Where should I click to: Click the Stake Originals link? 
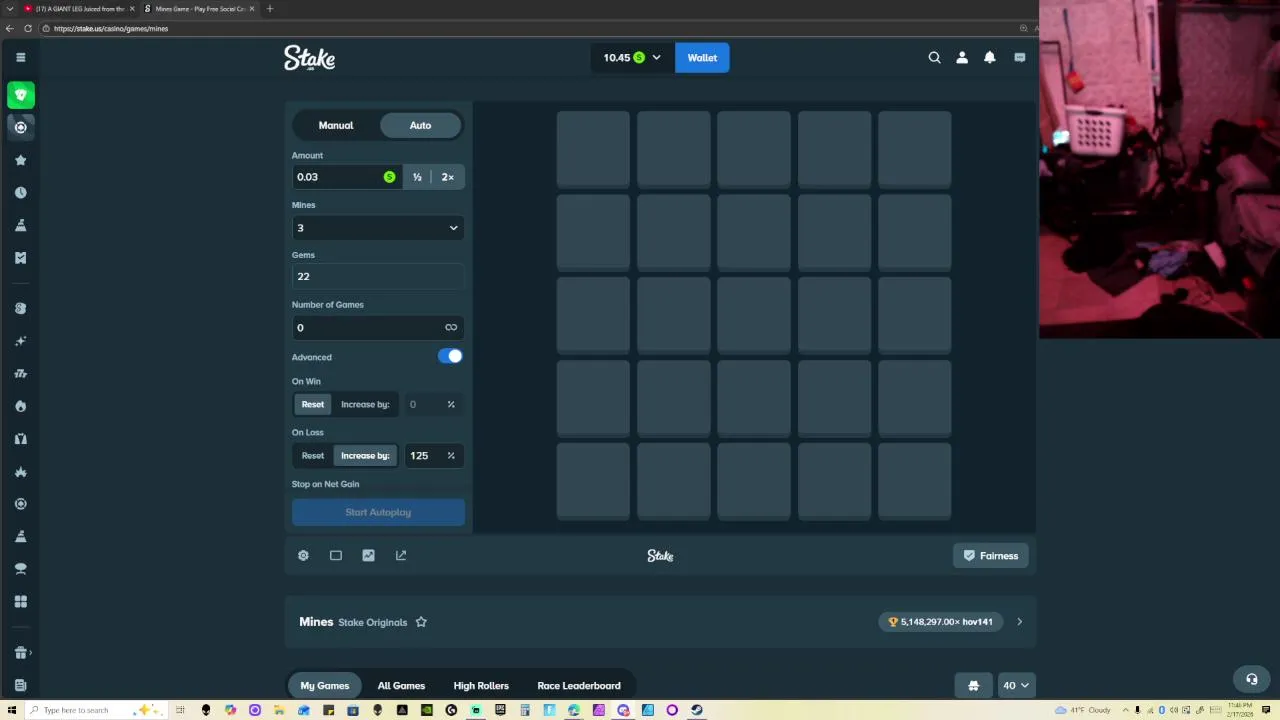pyautogui.click(x=373, y=622)
